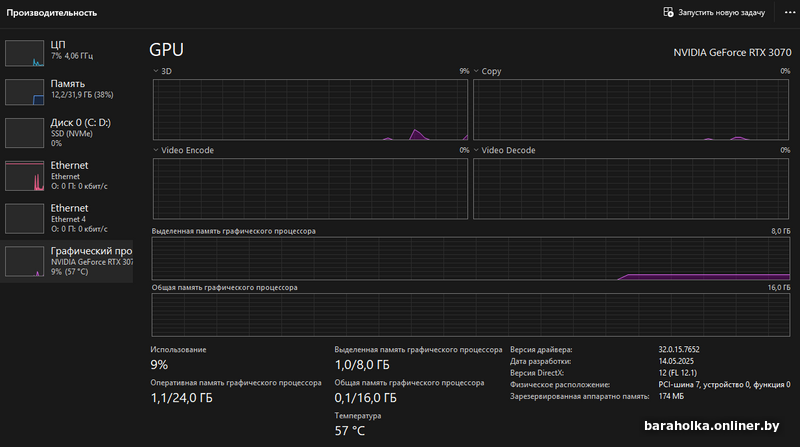Click the GPU mini graph thumbnail

24,261
